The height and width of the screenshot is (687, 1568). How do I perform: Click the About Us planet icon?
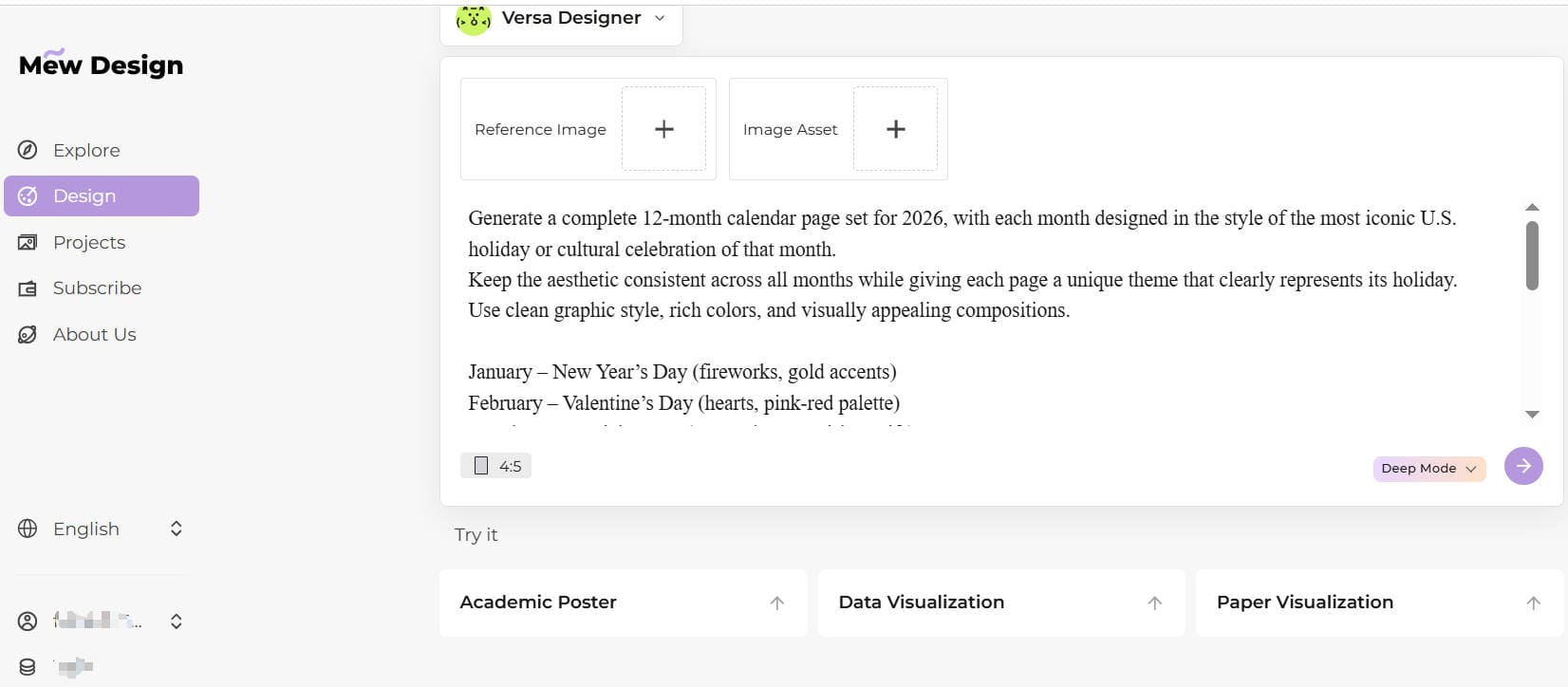(28, 334)
